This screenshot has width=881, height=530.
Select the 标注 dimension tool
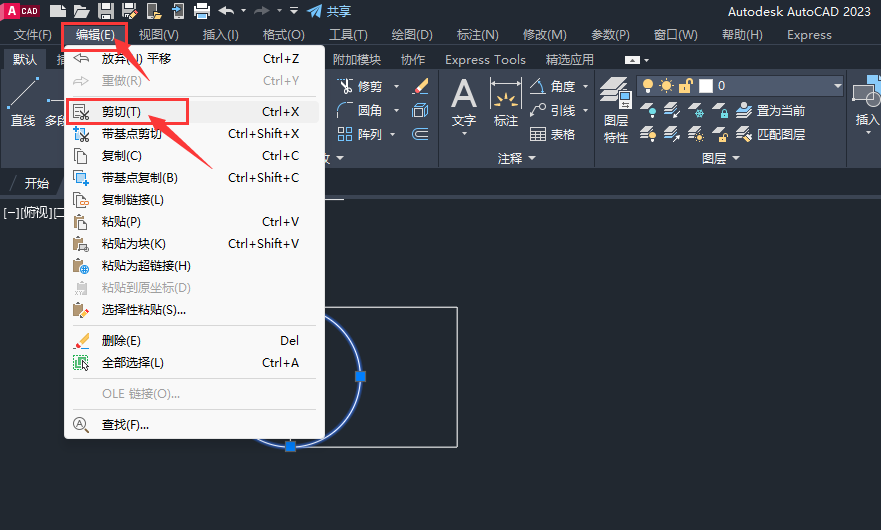point(506,102)
